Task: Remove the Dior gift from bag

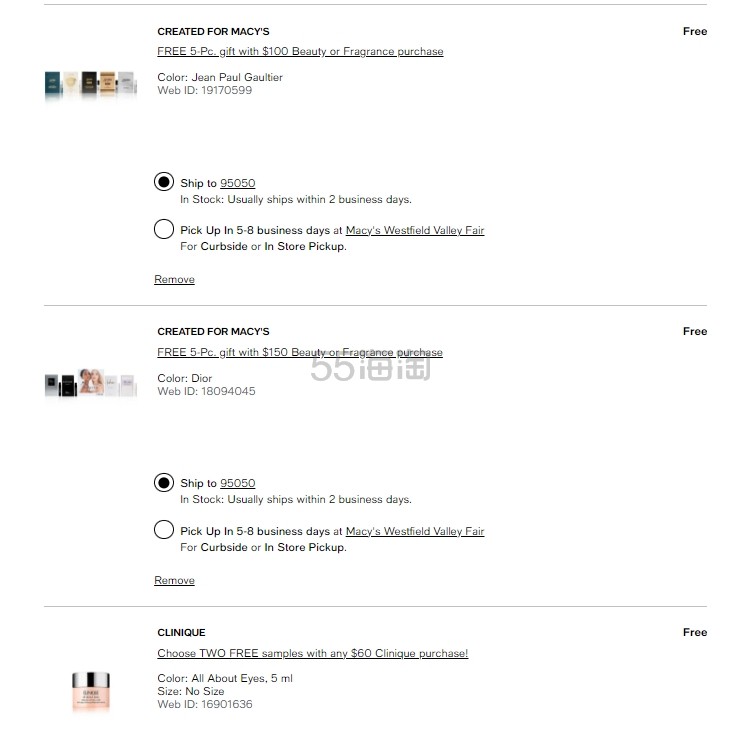Action: pos(174,580)
